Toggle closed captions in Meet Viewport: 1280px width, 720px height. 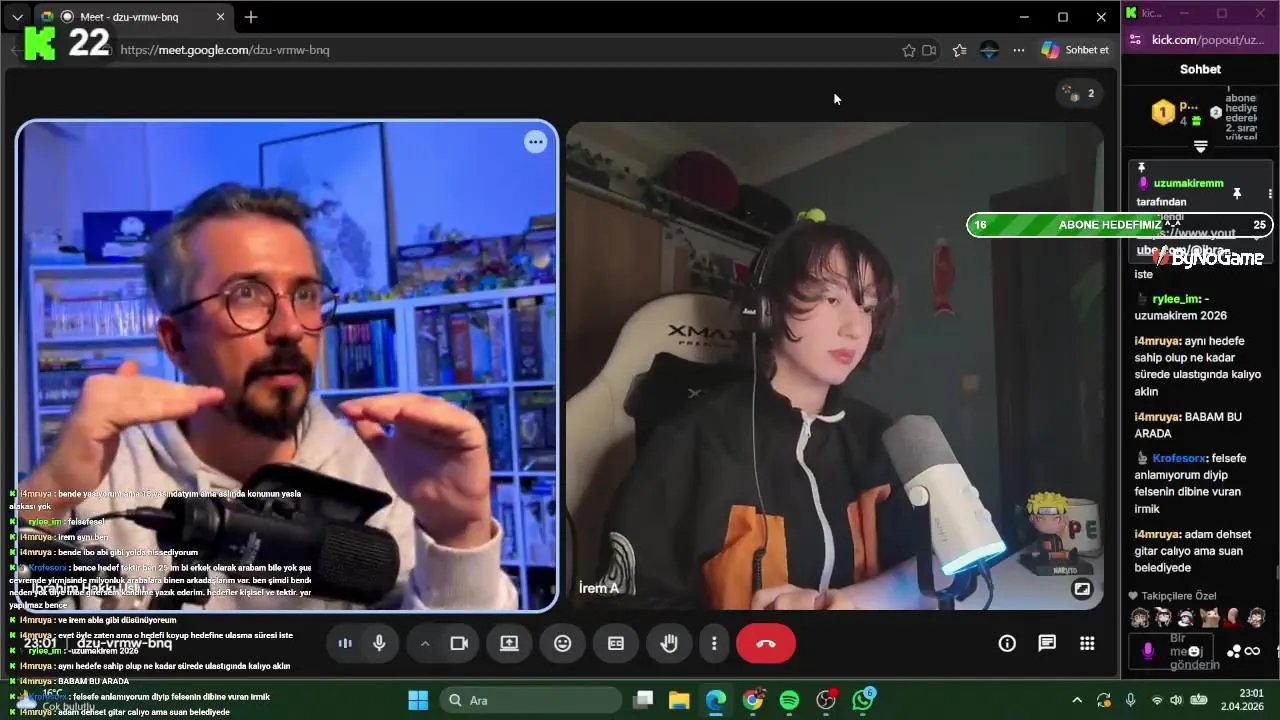pyautogui.click(x=616, y=643)
